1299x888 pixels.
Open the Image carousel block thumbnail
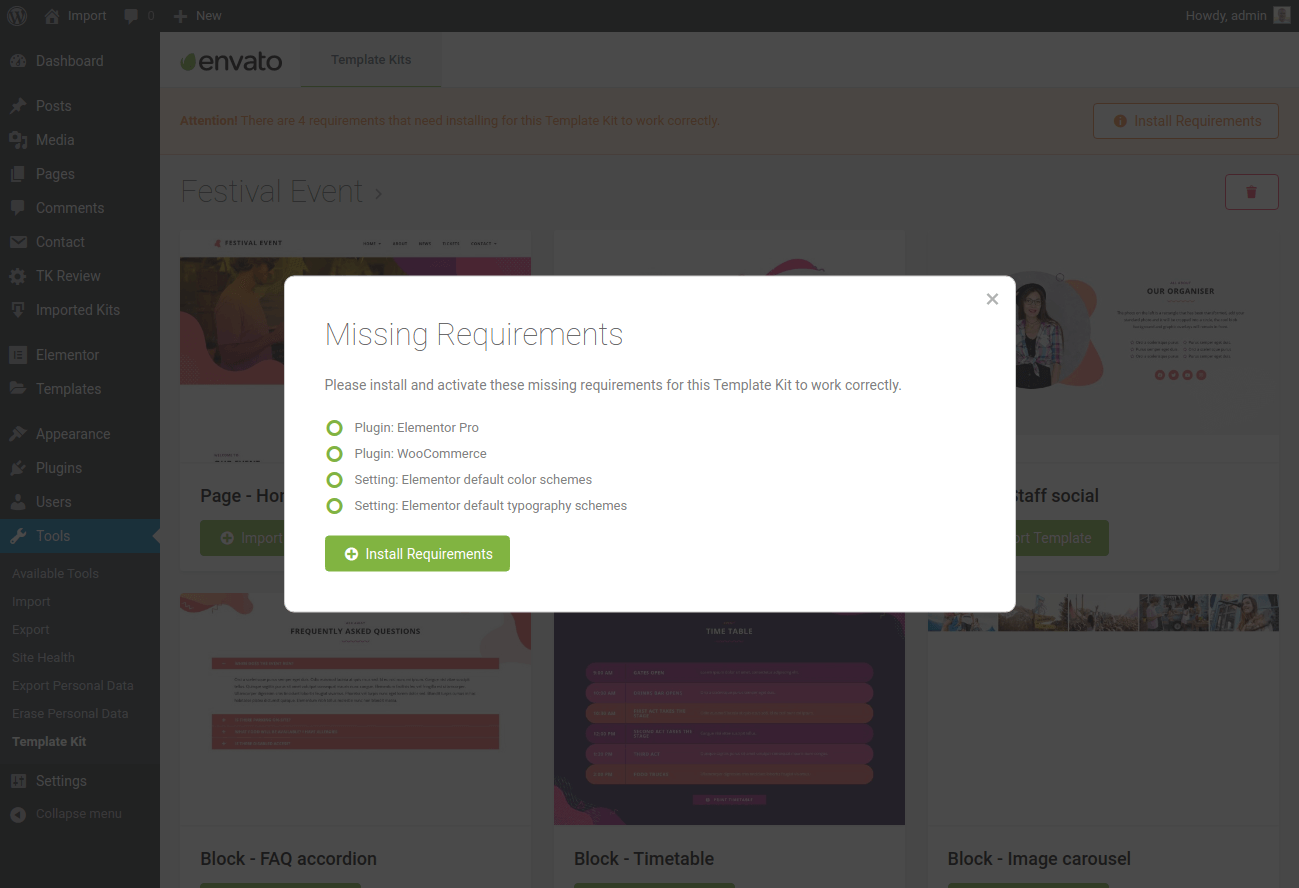tap(1103, 710)
